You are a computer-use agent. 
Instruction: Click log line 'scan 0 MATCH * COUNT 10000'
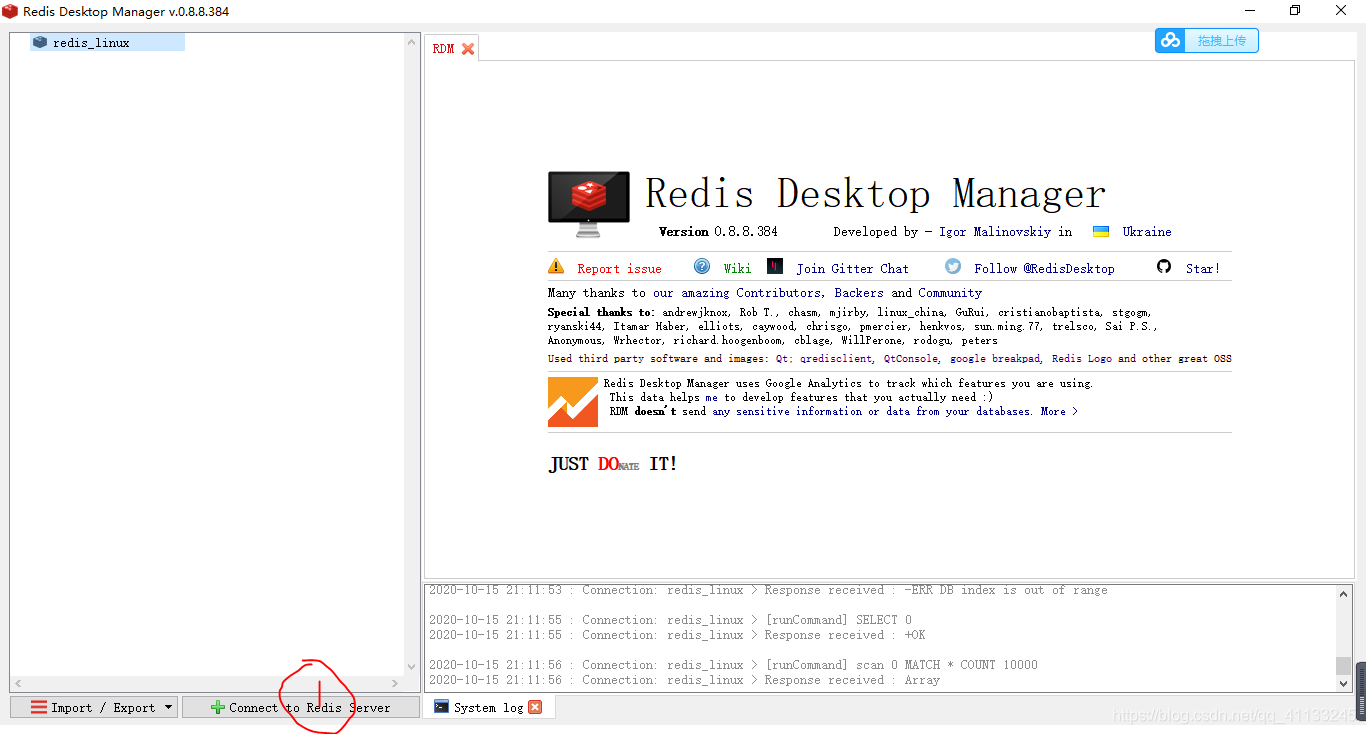pos(733,665)
